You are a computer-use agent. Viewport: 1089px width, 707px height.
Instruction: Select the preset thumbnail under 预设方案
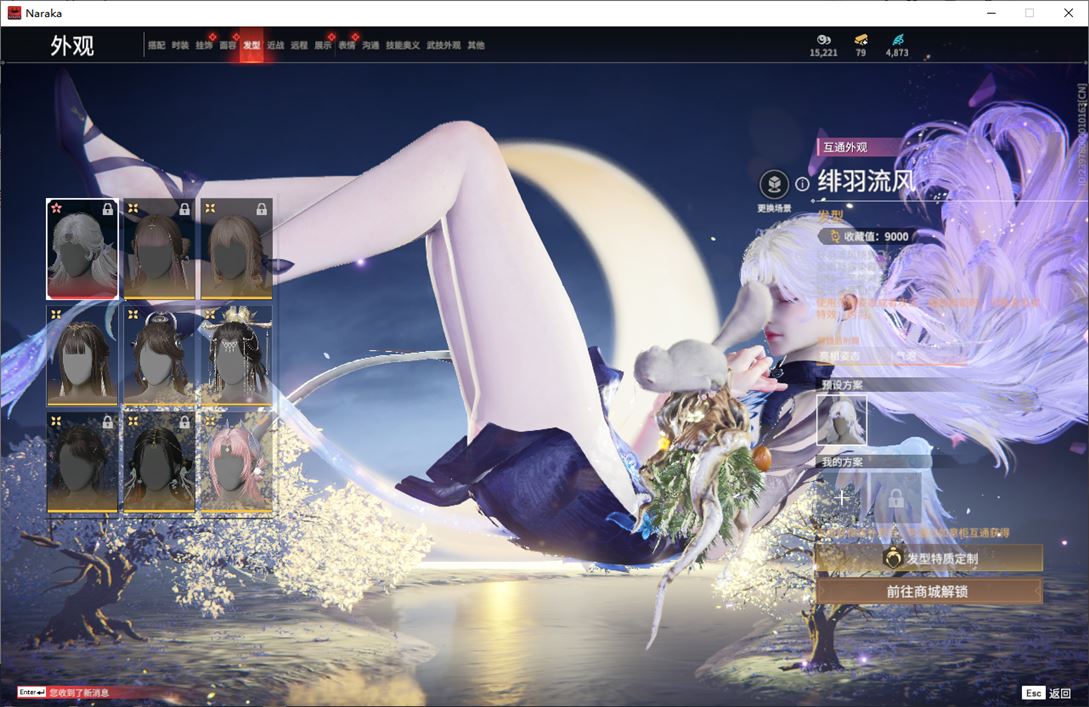[x=841, y=420]
